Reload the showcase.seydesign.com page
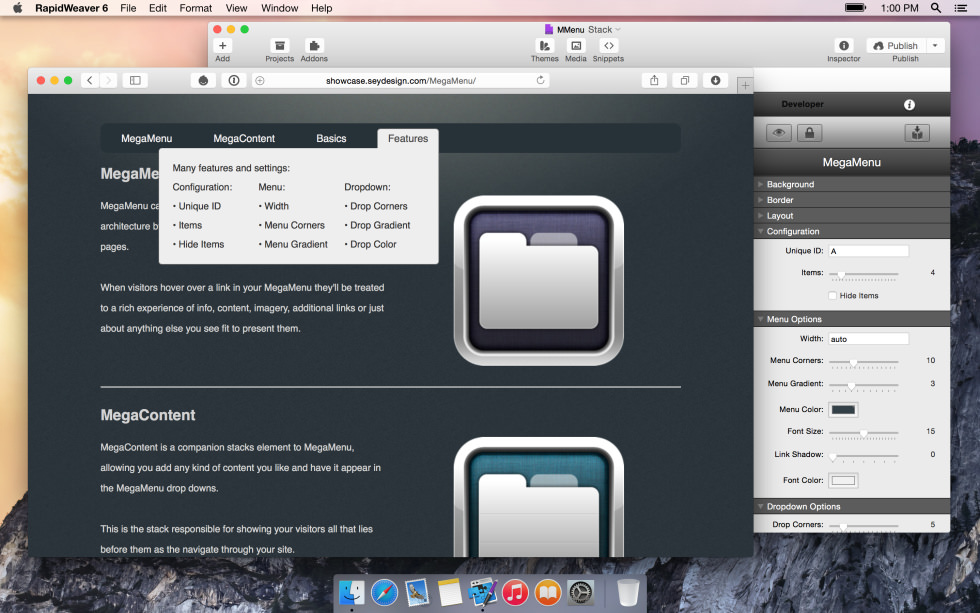 (540, 80)
